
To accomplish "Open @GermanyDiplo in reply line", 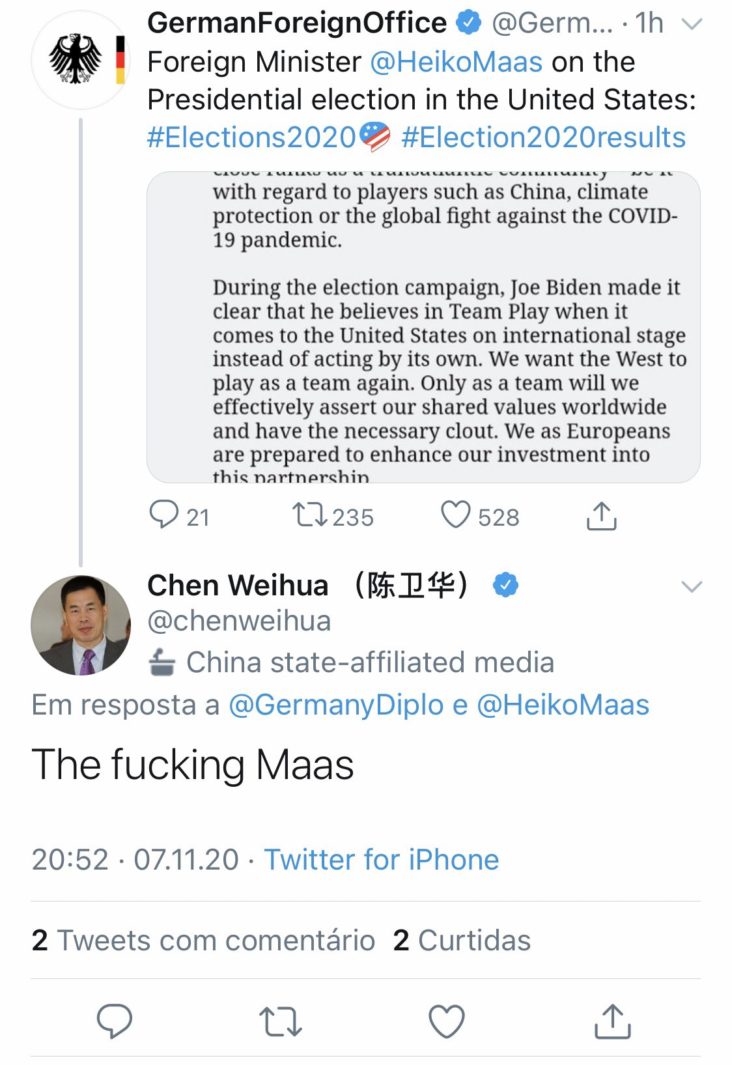I will (336, 704).
